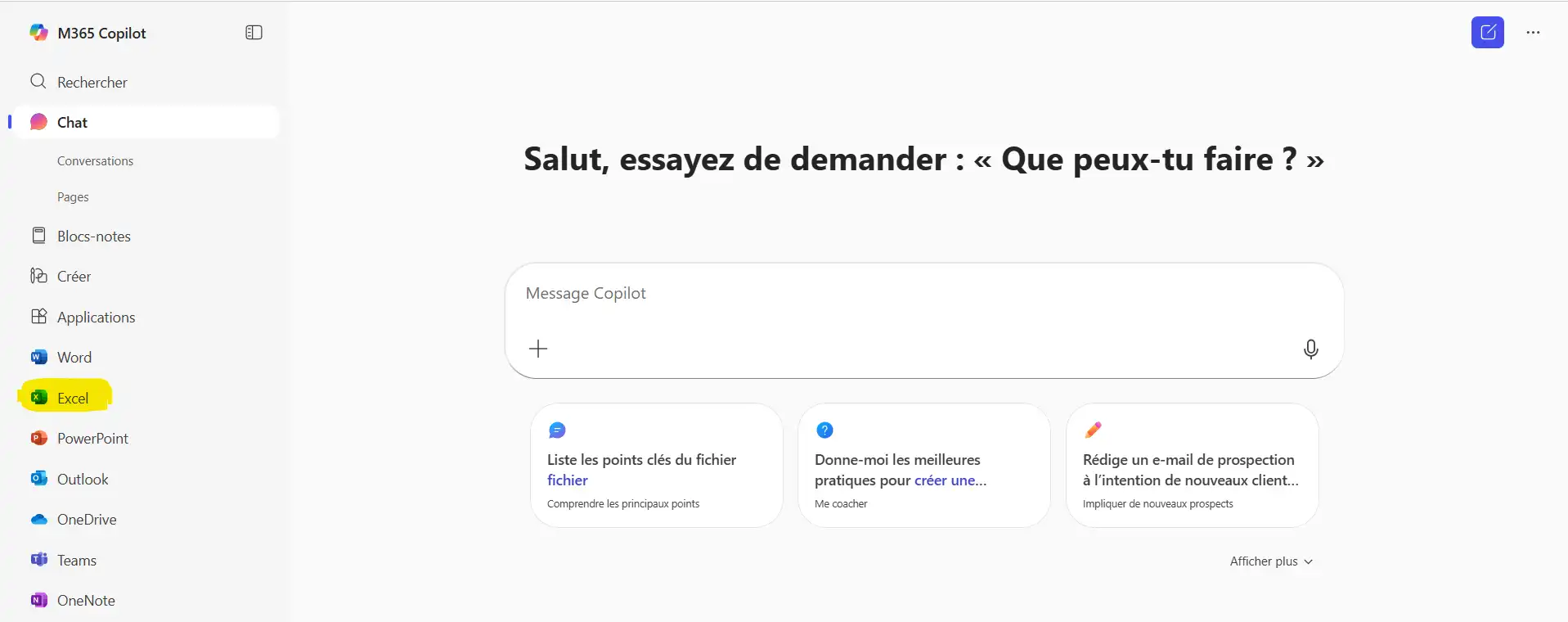Open Conversations under Chat
The width and height of the screenshot is (1568, 622).
tap(95, 161)
